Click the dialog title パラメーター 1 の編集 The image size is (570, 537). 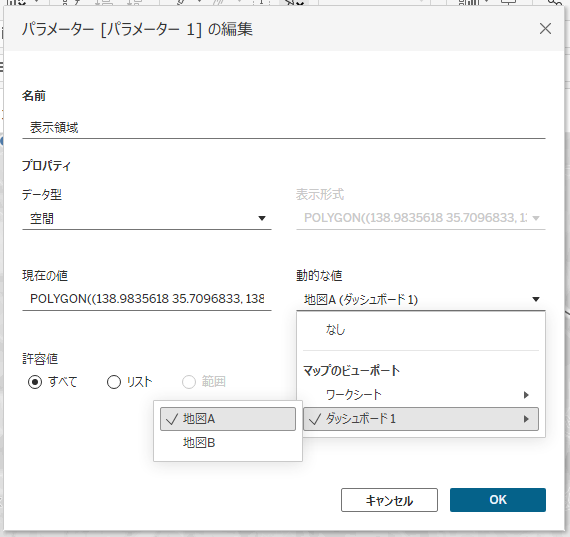[137, 29]
